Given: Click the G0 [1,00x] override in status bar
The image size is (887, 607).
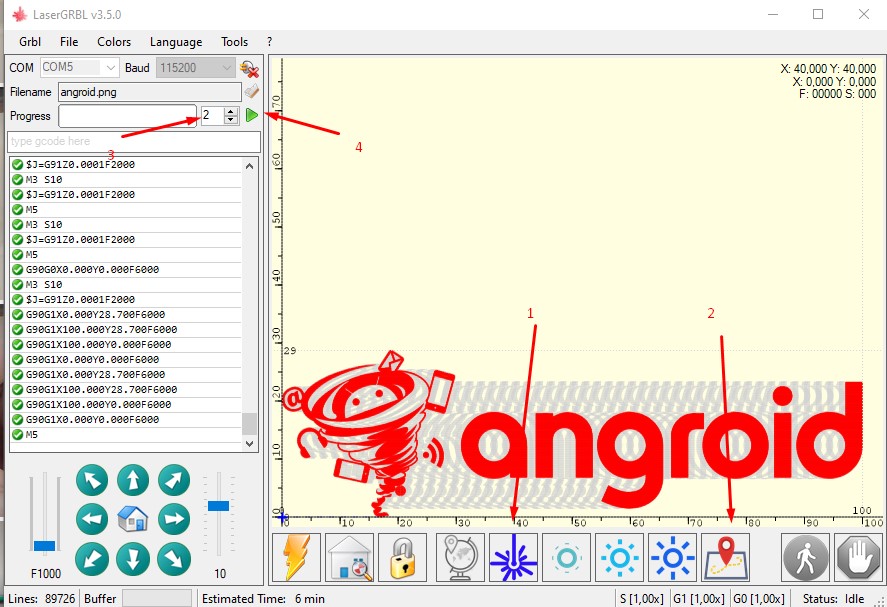Looking at the screenshot, I should (x=759, y=599).
